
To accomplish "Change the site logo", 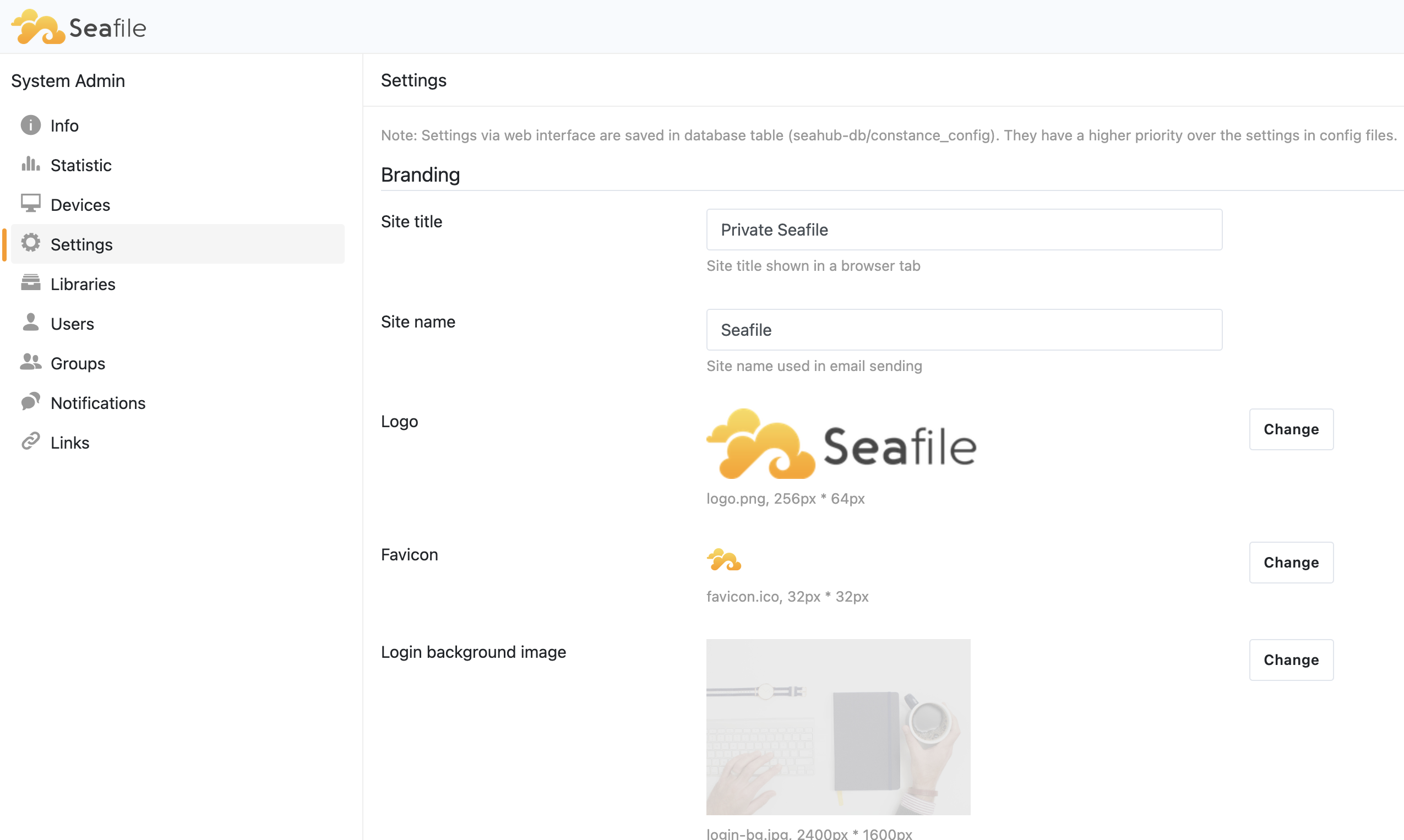I will (1291, 429).
